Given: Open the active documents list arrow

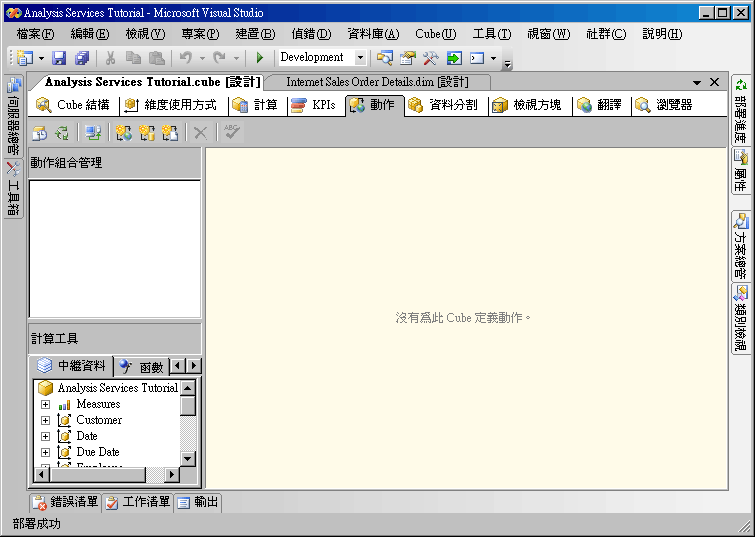Looking at the screenshot, I should point(697,83).
